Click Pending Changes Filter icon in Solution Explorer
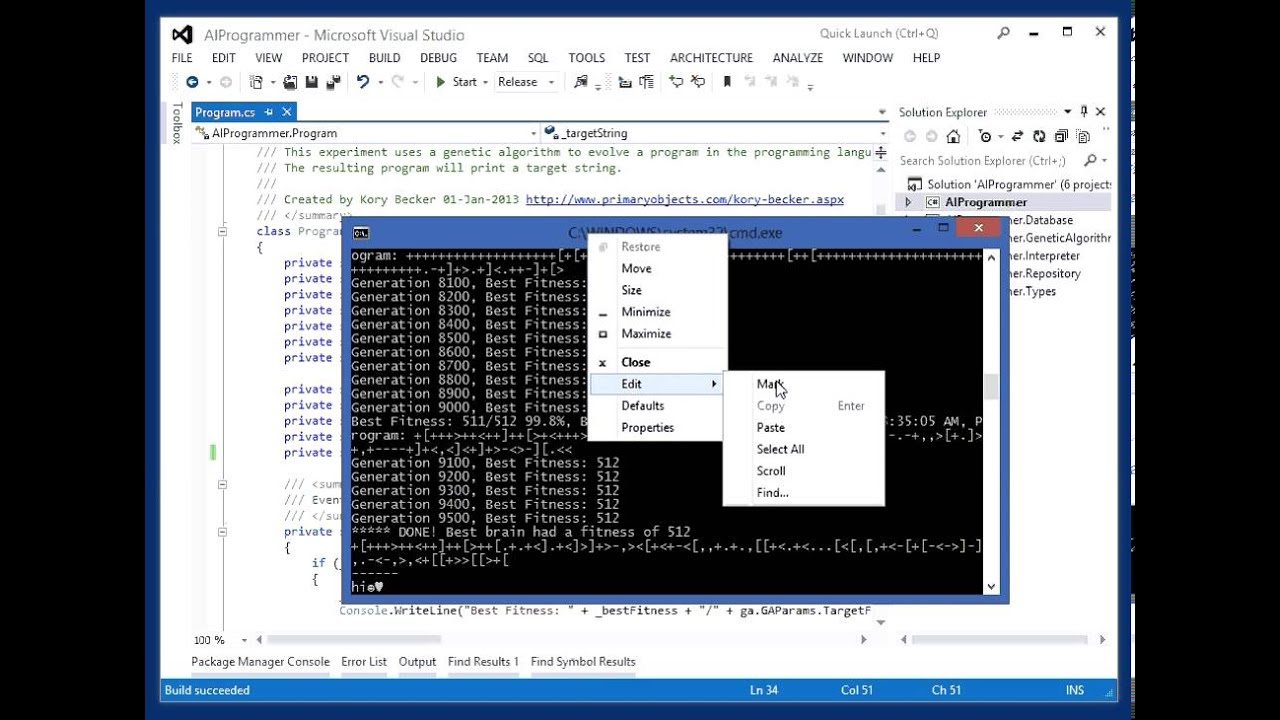The height and width of the screenshot is (720, 1280). [x=985, y=137]
